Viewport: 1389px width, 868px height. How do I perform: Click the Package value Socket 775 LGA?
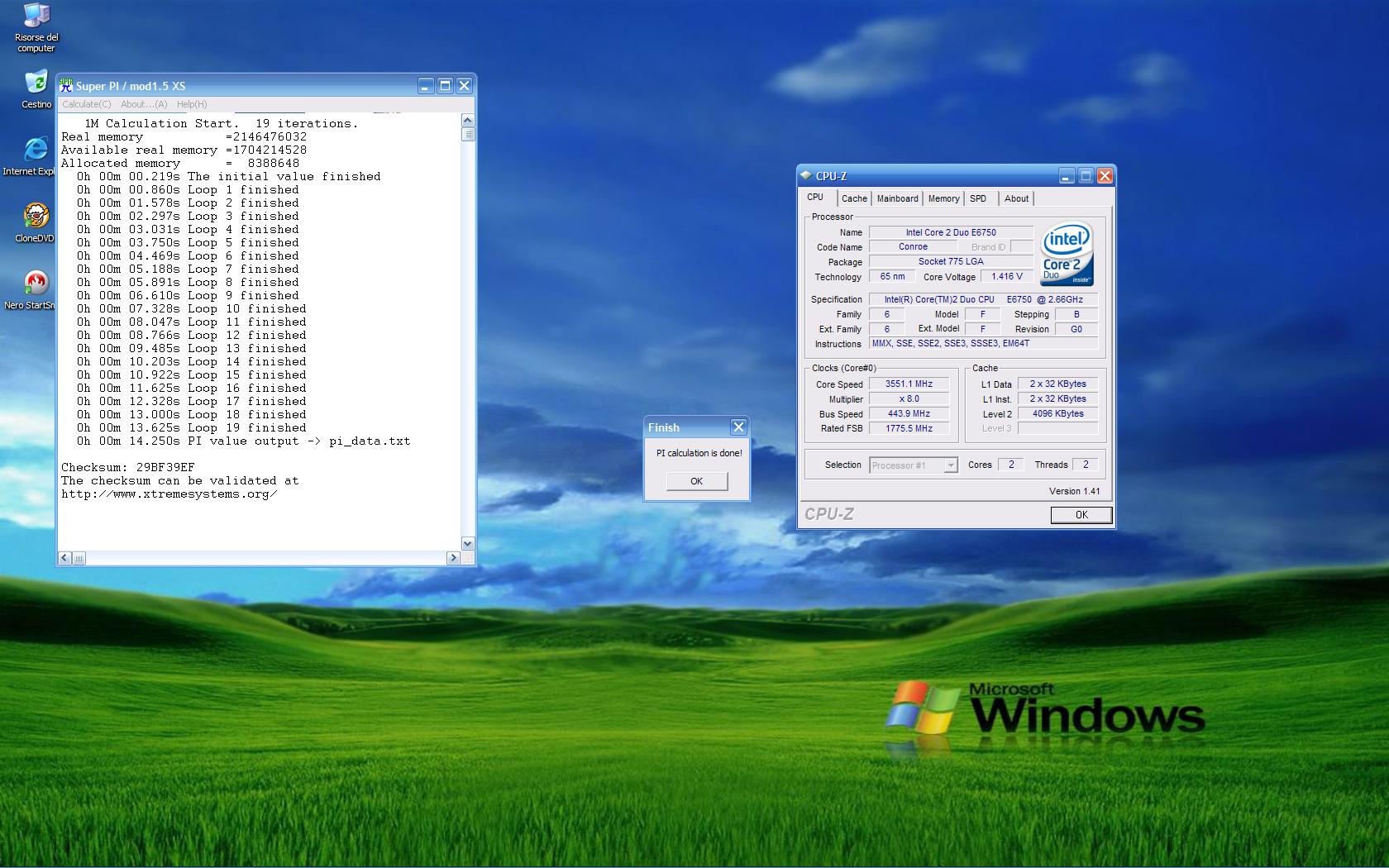(x=951, y=262)
